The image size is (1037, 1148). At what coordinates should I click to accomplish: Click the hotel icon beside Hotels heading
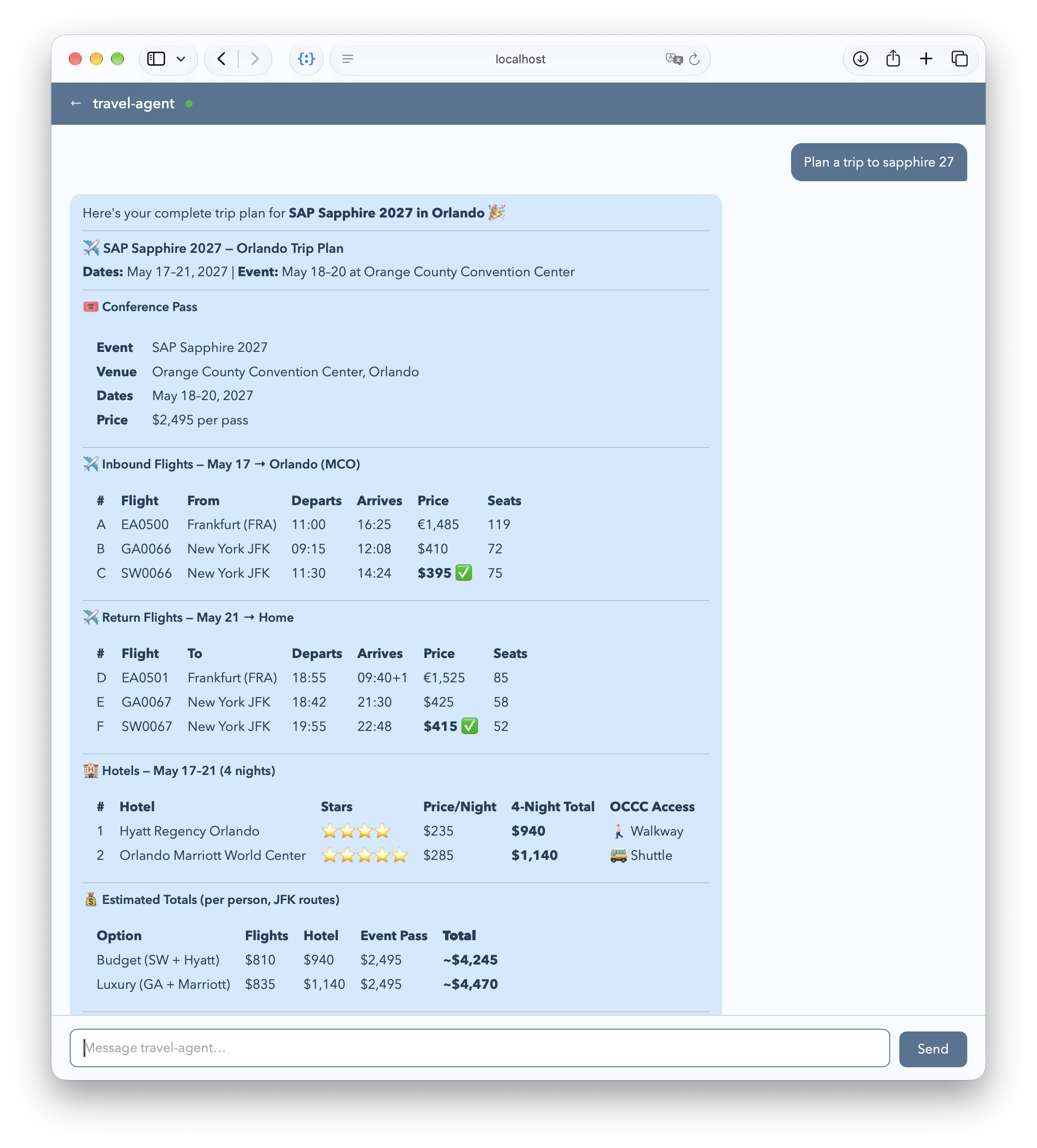[90, 770]
